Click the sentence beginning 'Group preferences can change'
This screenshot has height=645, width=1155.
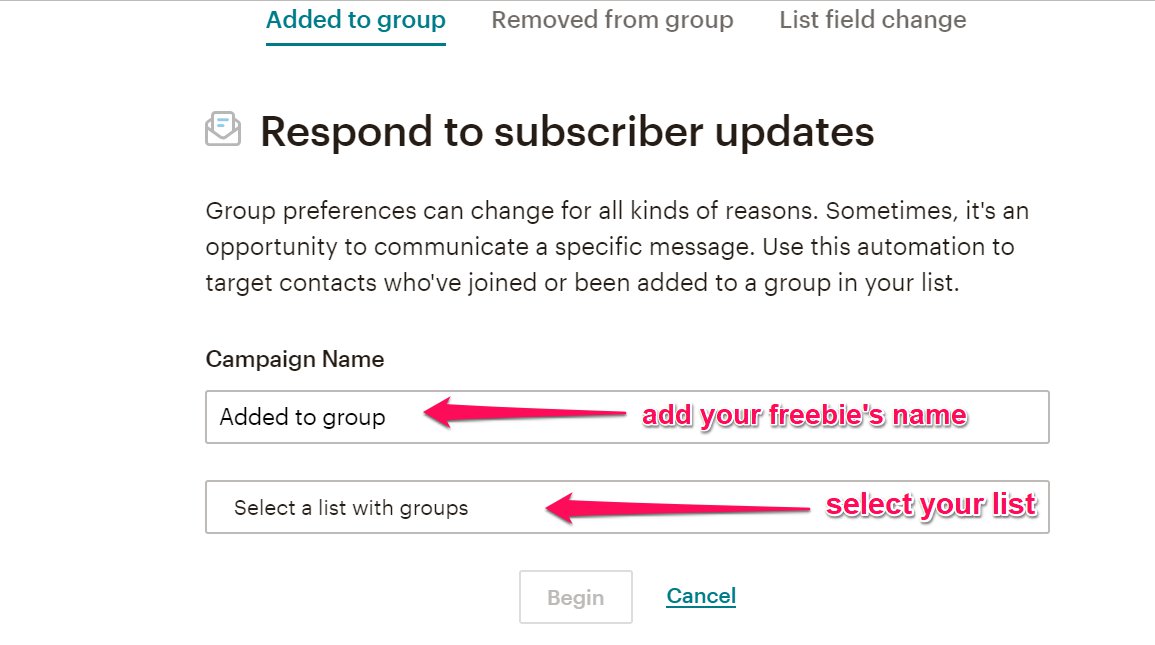pyautogui.click(x=511, y=211)
